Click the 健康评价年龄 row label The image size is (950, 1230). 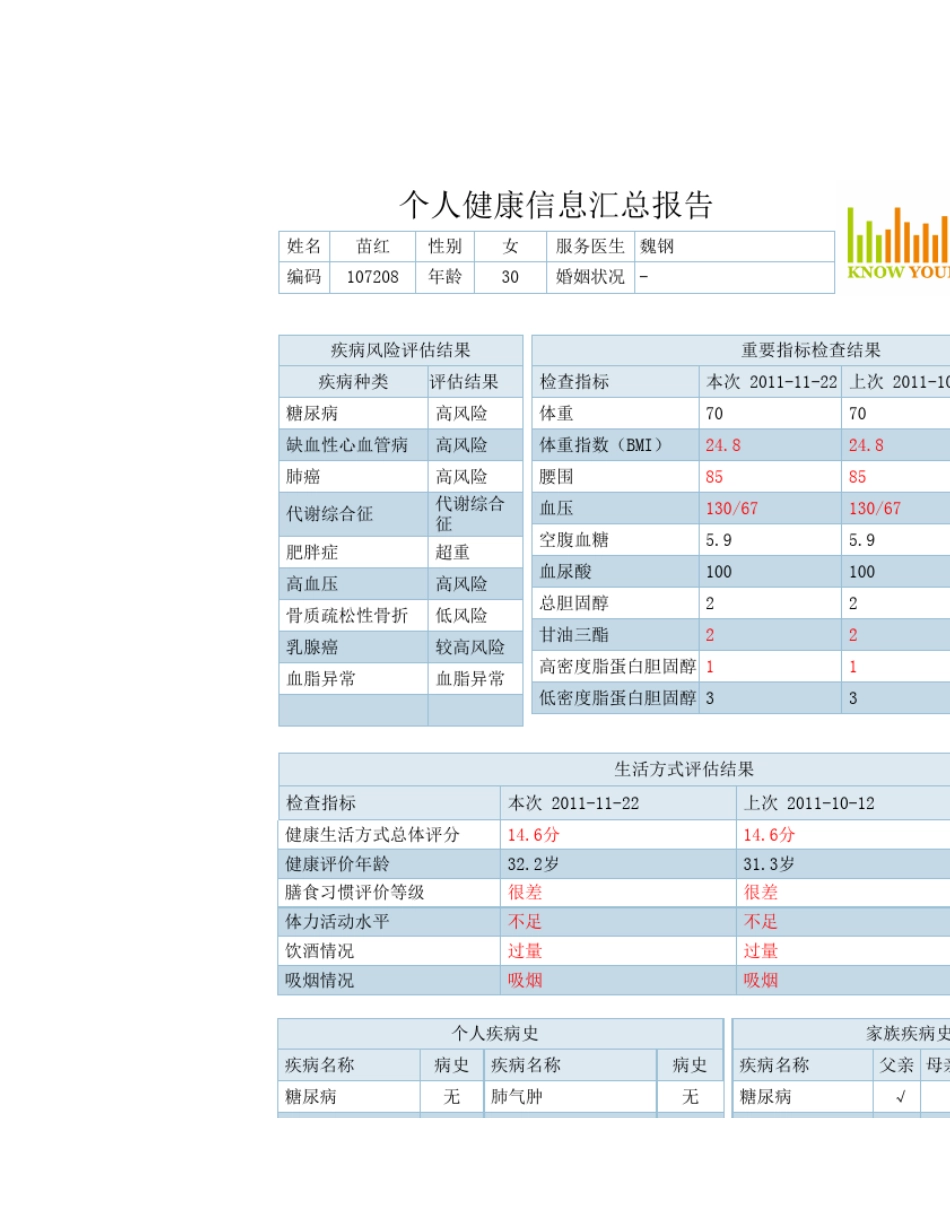(x=338, y=864)
